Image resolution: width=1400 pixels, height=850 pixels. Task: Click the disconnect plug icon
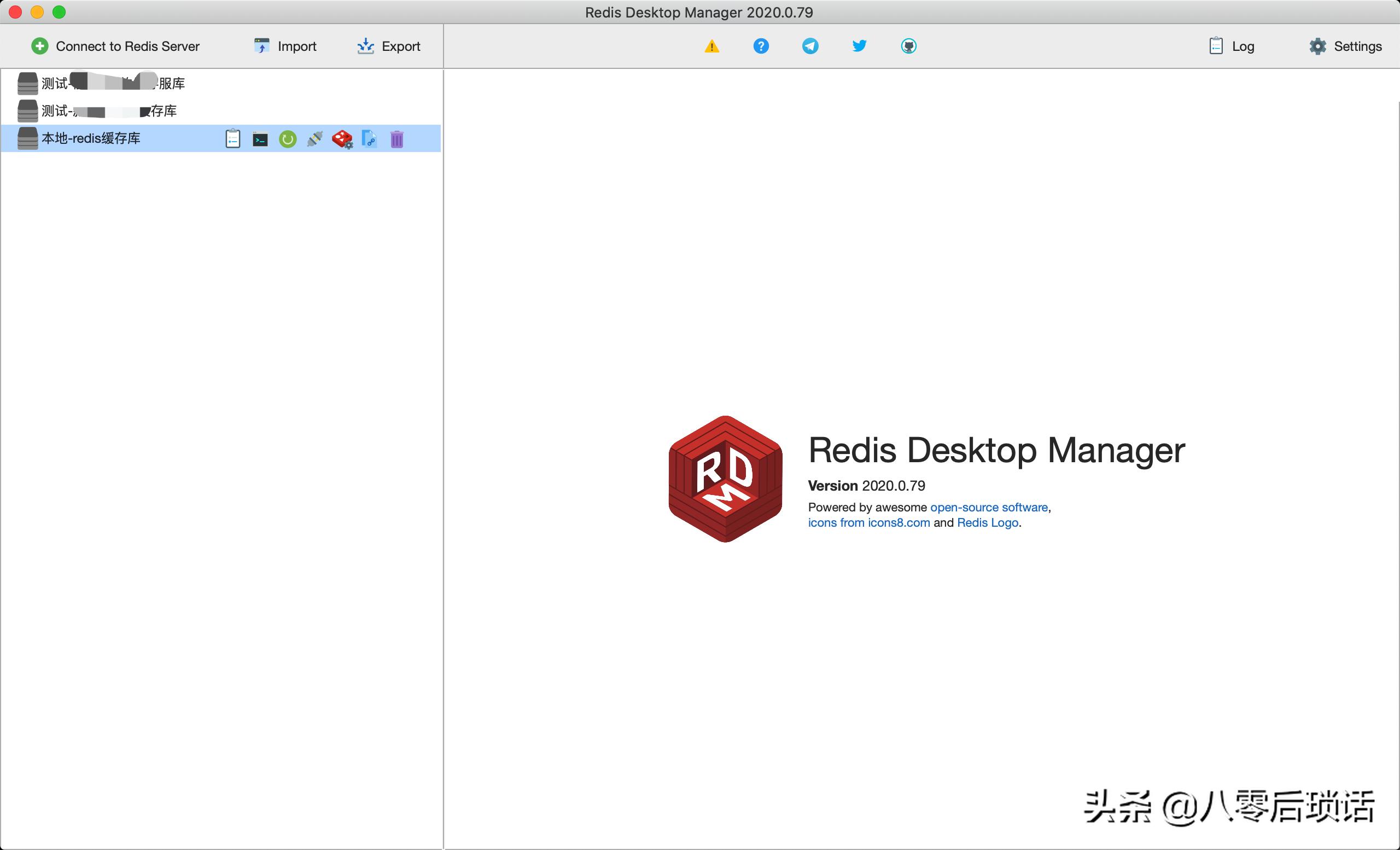tap(315, 139)
